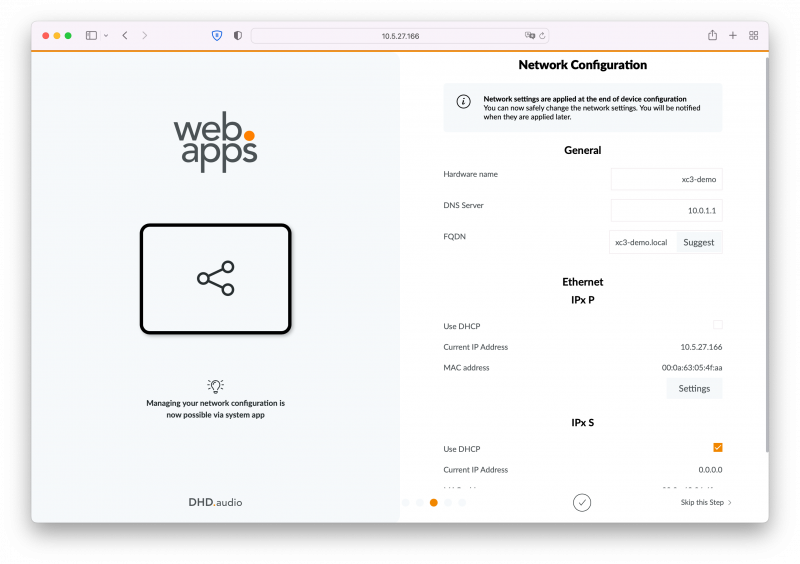800x564 pixels.
Task: Click the share icon in the black frame
Action: [216, 278]
